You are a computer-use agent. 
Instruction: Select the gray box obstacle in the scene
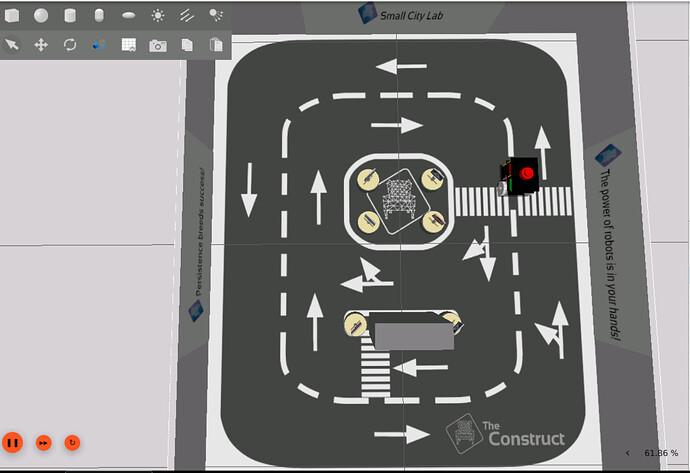pyautogui.click(x=414, y=336)
